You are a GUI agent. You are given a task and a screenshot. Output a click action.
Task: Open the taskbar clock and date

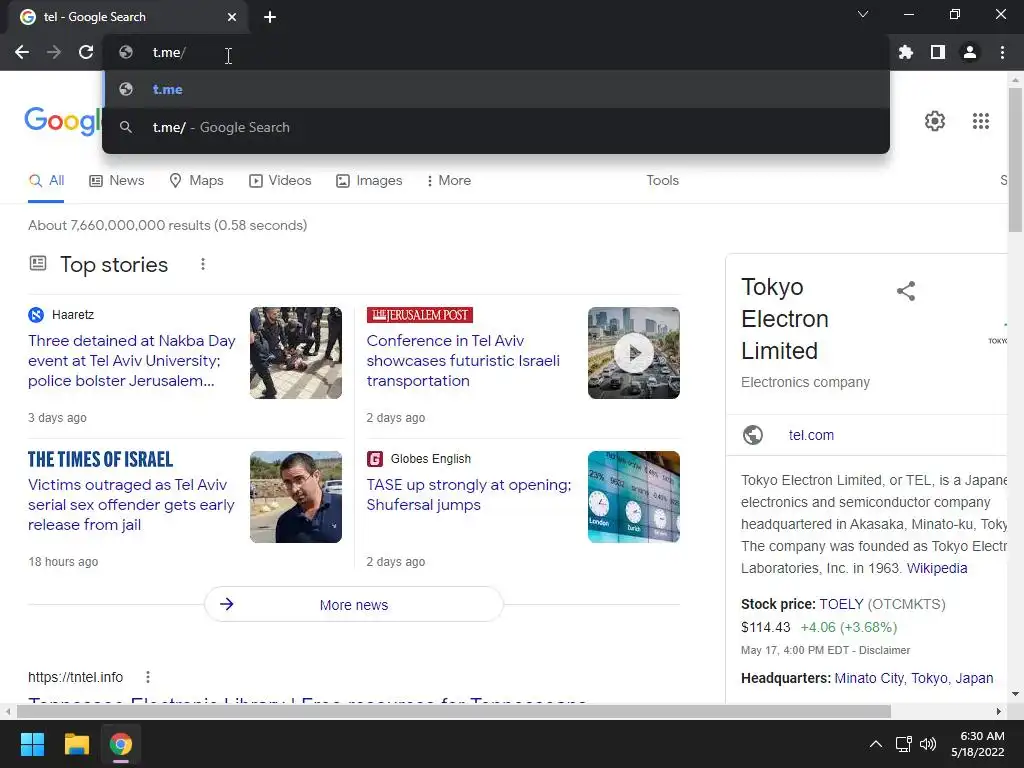click(977, 744)
